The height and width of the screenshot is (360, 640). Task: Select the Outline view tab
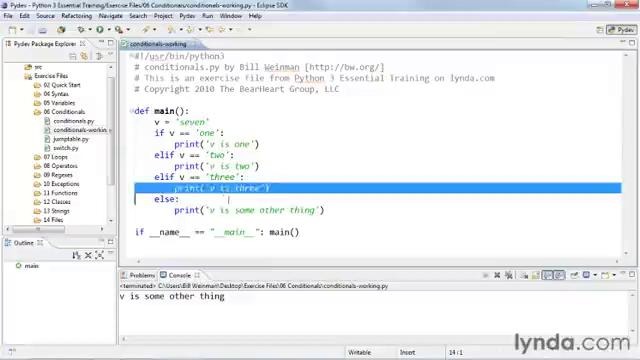[23, 243]
